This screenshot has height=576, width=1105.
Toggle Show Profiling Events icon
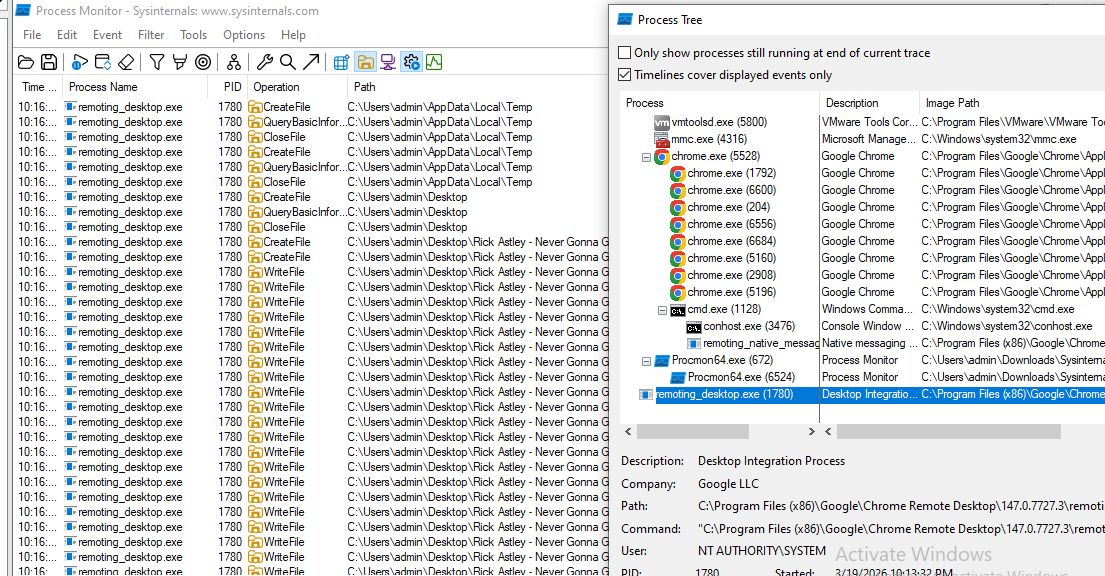[x=434, y=62]
